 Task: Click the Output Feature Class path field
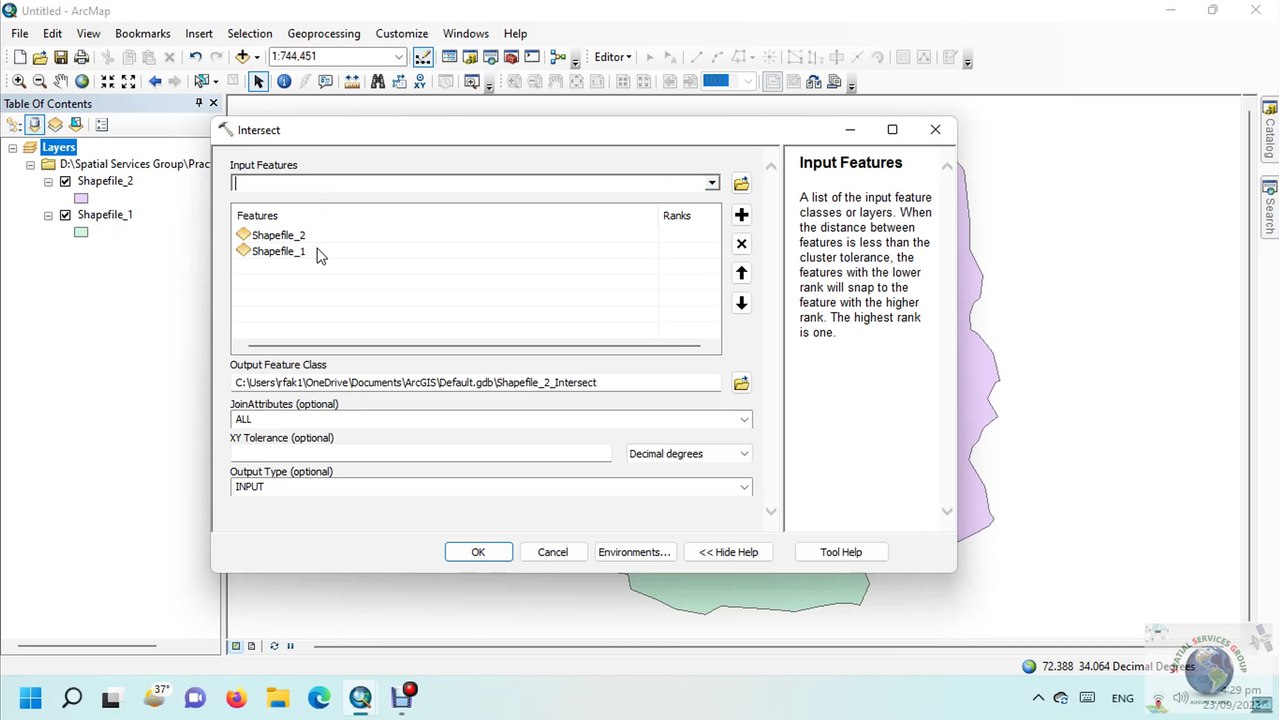[476, 383]
